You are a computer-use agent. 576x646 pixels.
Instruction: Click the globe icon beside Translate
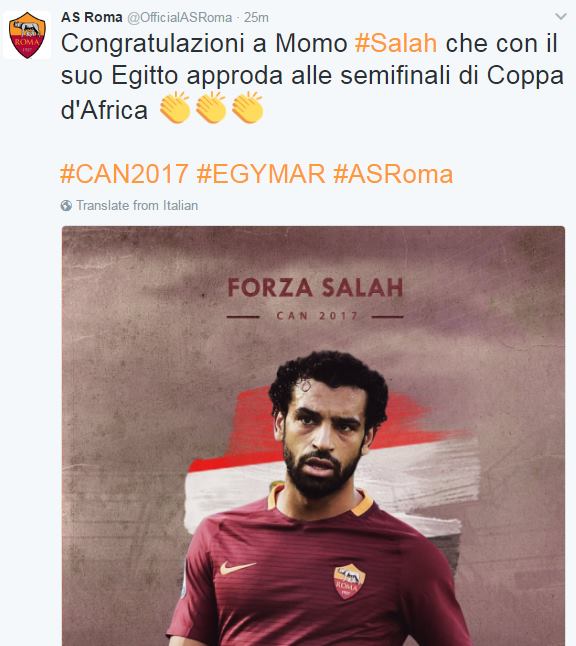(66, 206)
